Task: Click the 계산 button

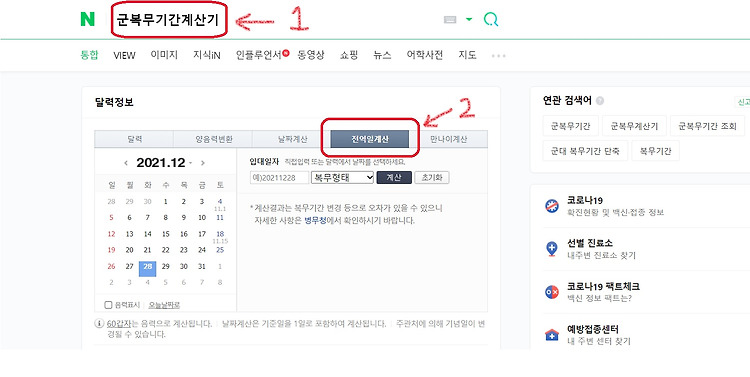Action: click(394, 177)
